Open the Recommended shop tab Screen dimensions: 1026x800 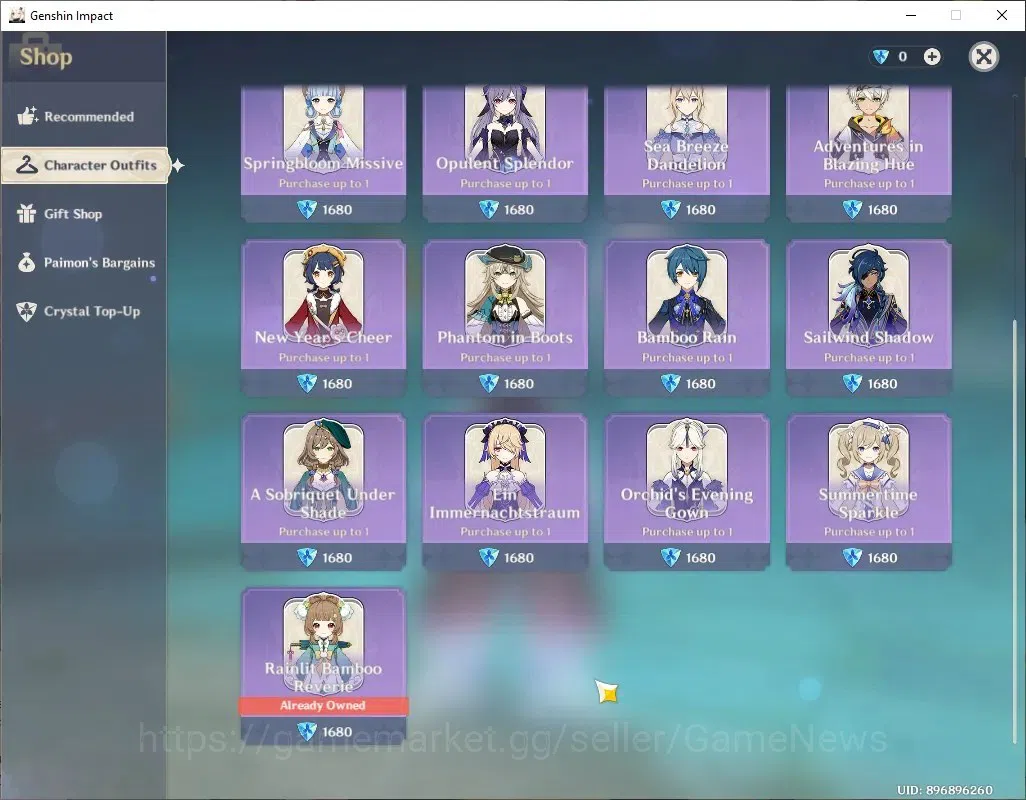click(84, 116)
